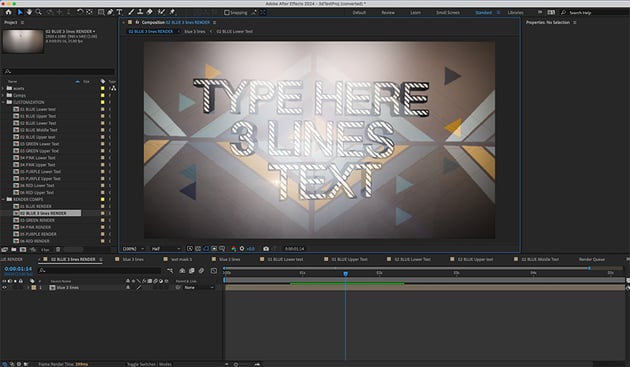The width and height of the screenshot is (630, 367).
Task: Open the Parent & Link None dropdown
Action: pyautogui.click(x=199, y=288)
